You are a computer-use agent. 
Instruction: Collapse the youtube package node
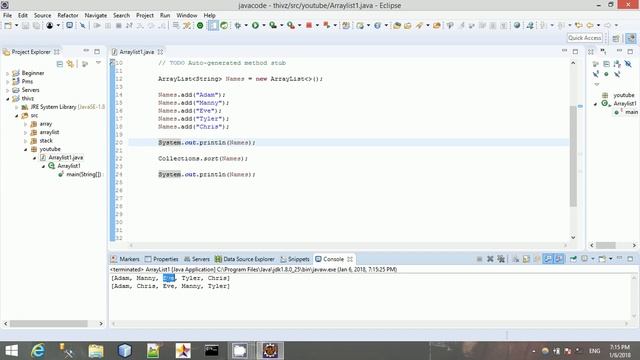pyautogui.click(x=25, y=149)
